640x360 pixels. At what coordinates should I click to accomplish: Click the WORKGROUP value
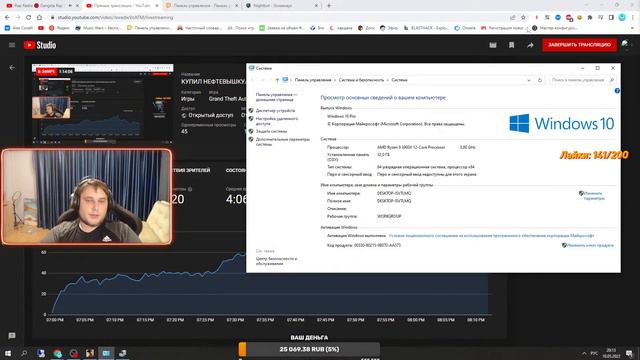click(x=389, y=216)
